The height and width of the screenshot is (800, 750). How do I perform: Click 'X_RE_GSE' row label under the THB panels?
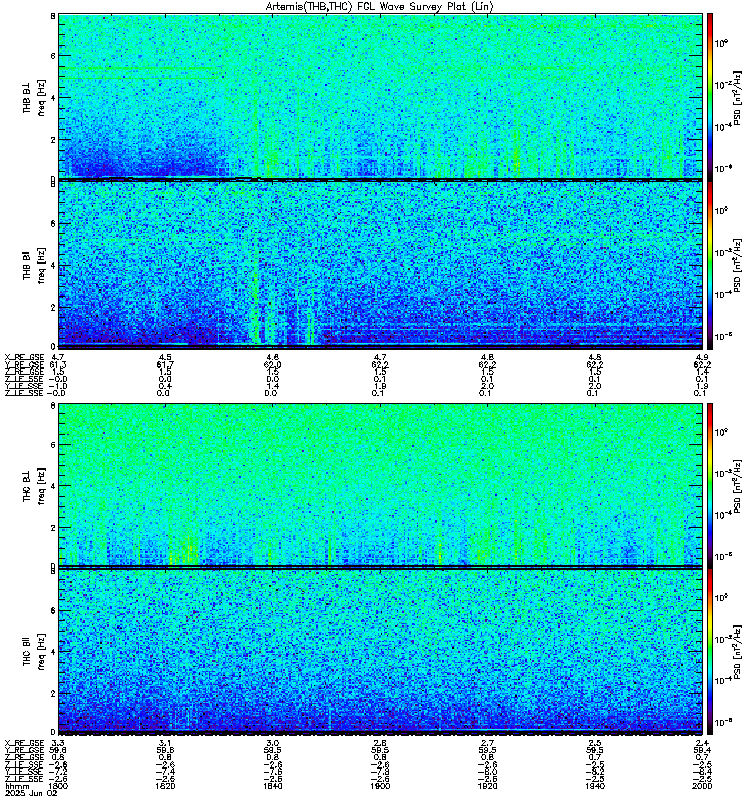coord(24,357)
